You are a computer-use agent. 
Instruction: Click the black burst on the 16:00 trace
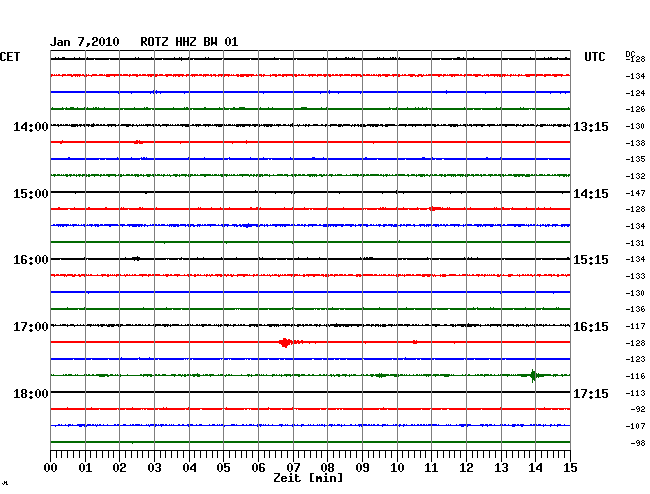coord(136,259)
